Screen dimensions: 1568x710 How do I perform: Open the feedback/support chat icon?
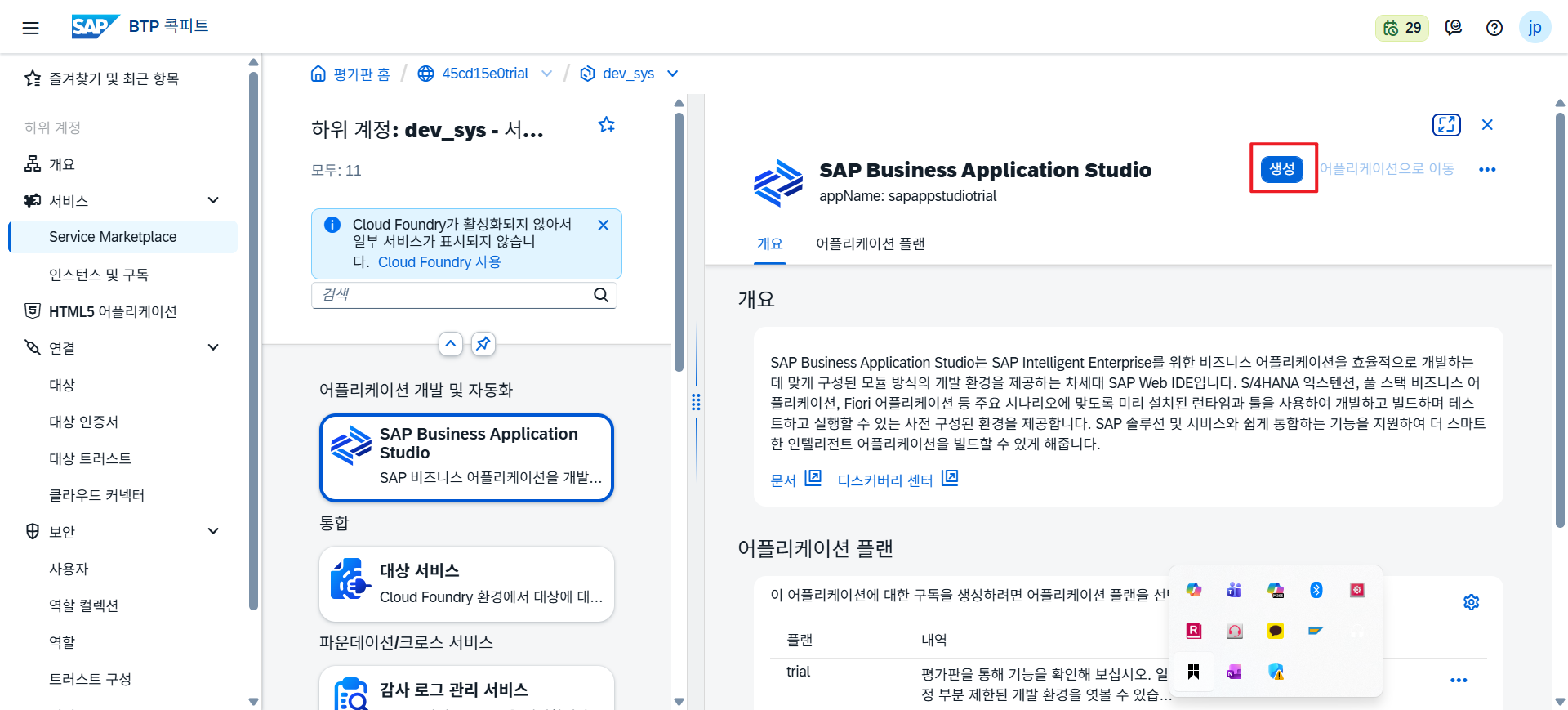(1454, 28)
